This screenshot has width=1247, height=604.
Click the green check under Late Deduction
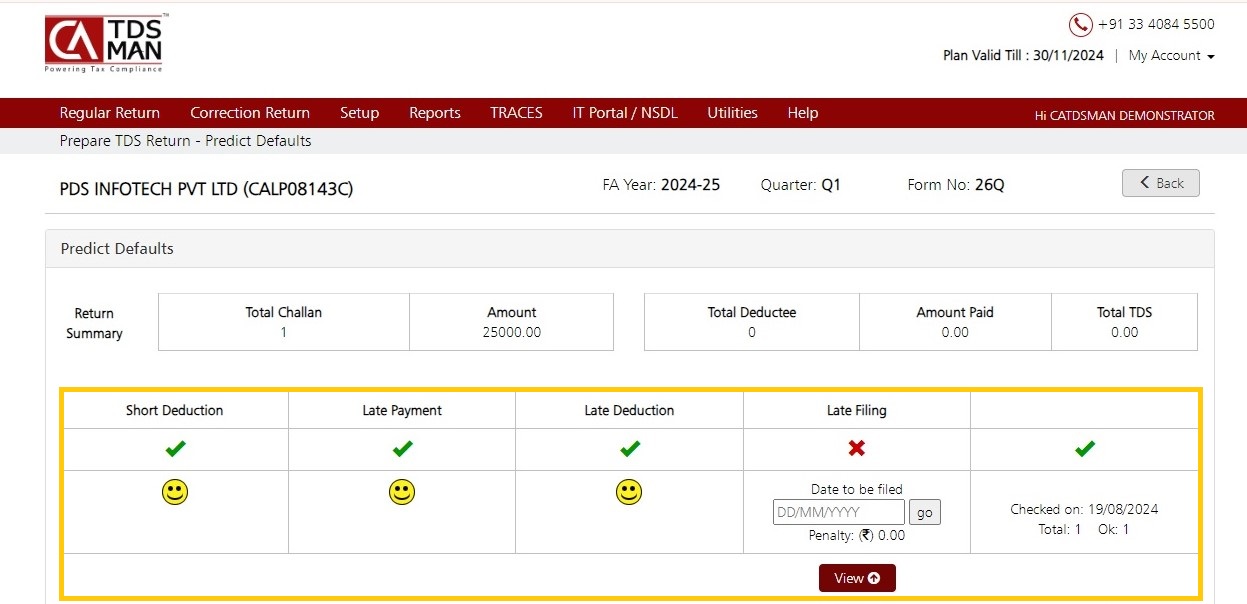(629, 450)
